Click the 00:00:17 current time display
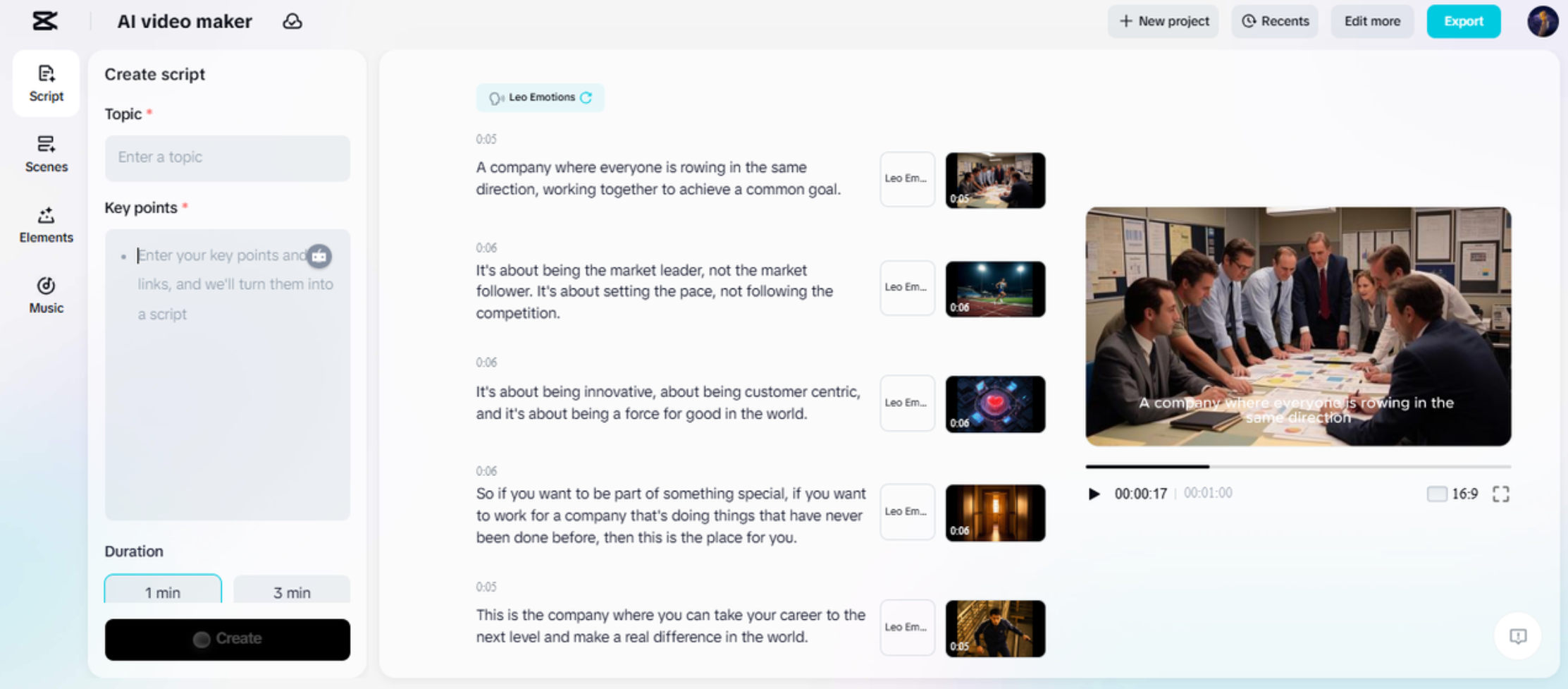The width and height of the screenshot is (1568, 689). (1140, 494)
